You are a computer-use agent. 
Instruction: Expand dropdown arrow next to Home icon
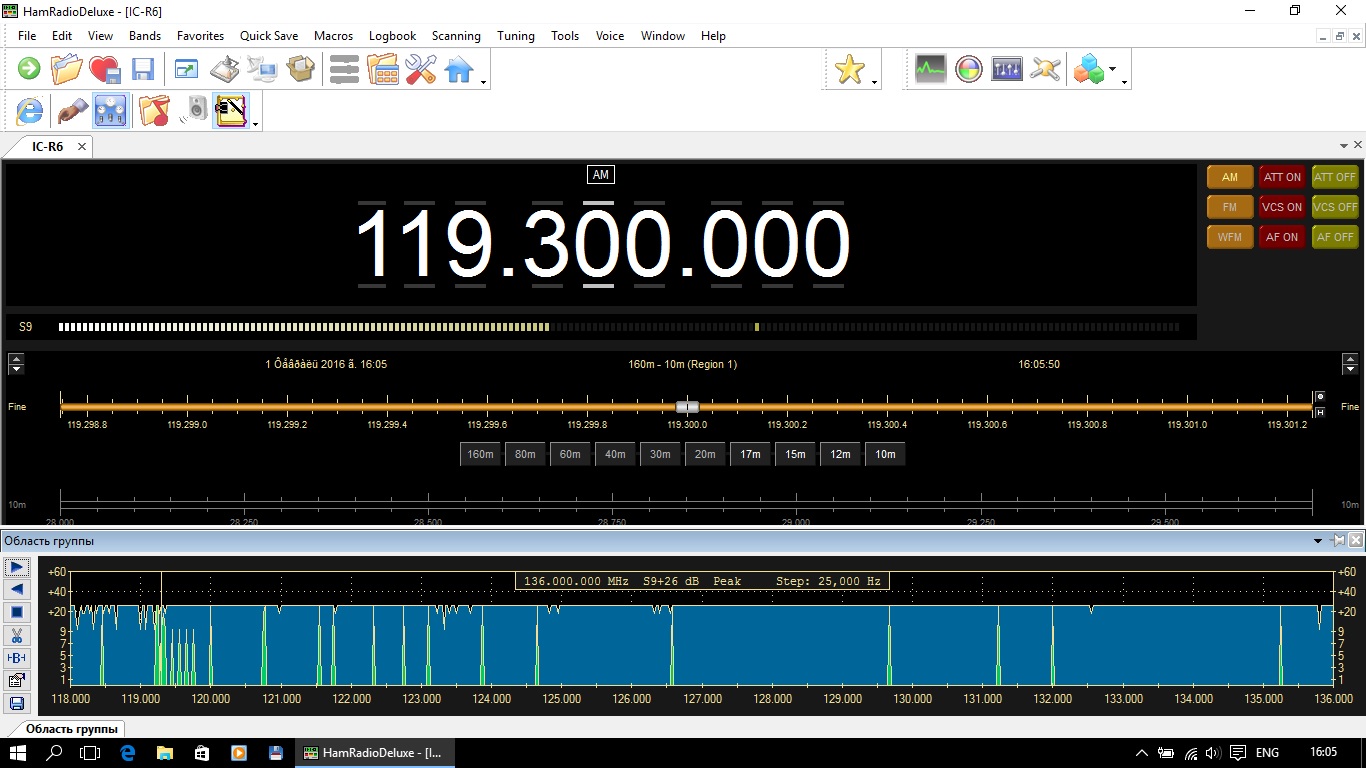coord(484,82)
